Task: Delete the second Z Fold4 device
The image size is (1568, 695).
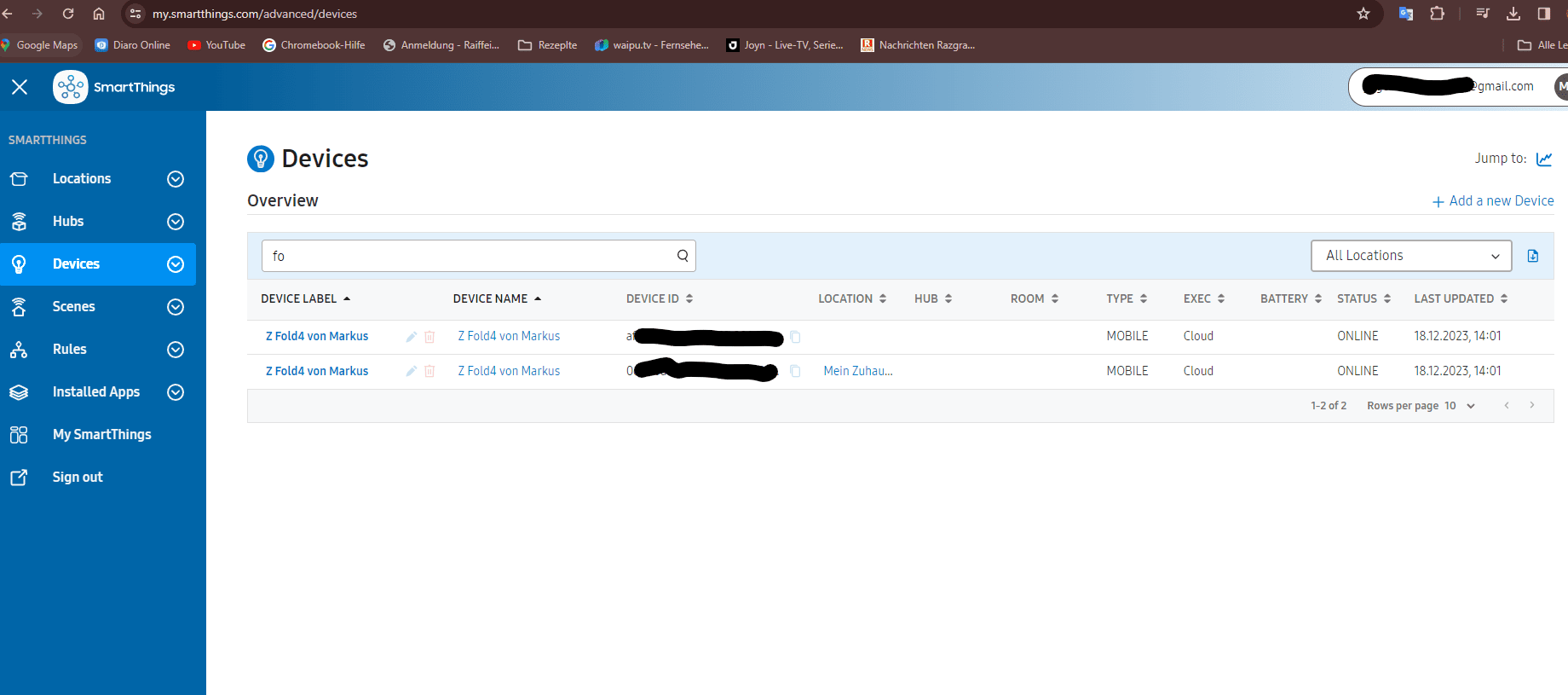Action: (429, 371)
